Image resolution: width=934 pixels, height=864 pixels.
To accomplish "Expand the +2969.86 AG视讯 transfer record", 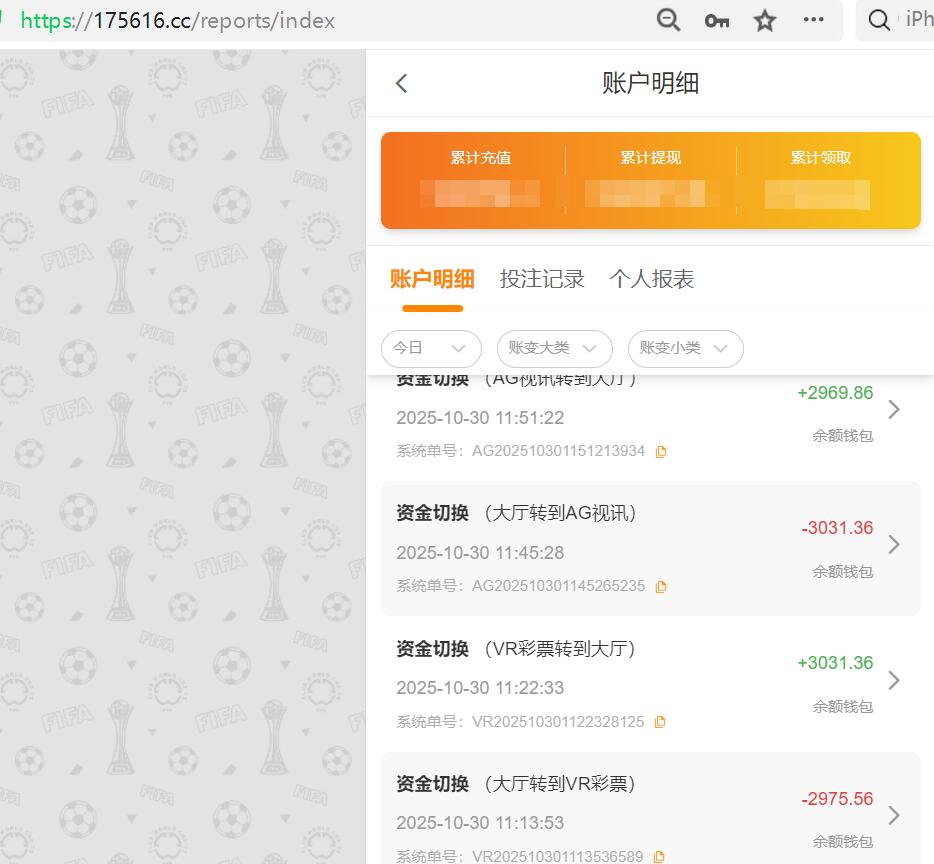I will click(893, 409).
